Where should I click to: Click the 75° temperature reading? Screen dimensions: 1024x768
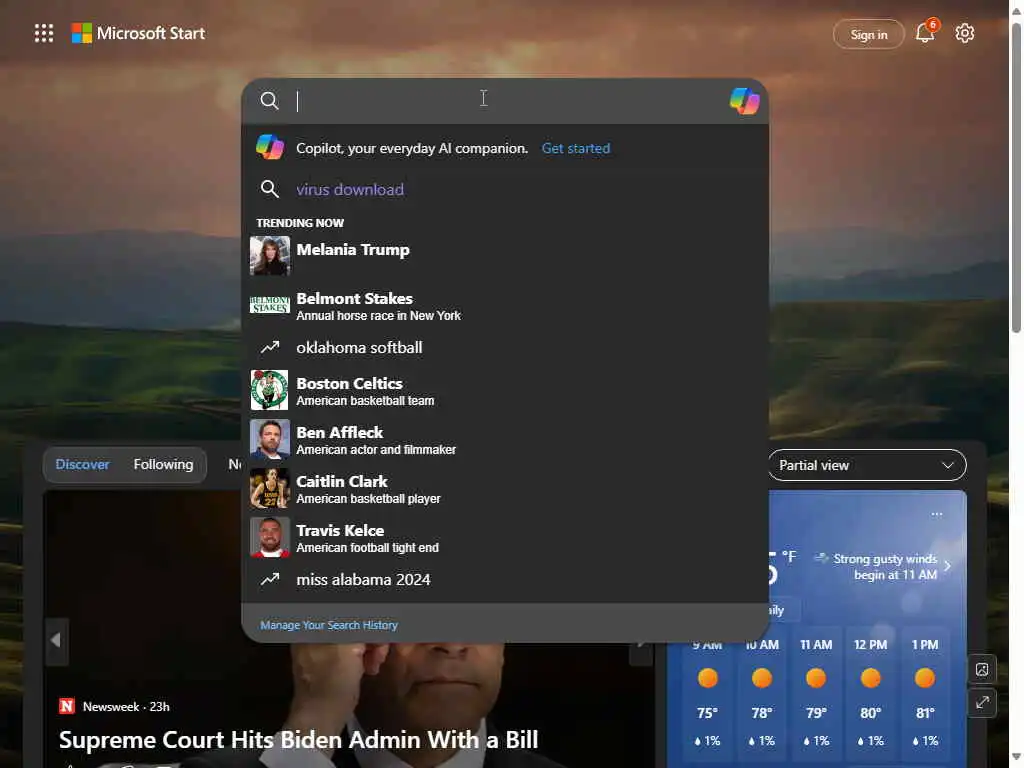[707, 712]
